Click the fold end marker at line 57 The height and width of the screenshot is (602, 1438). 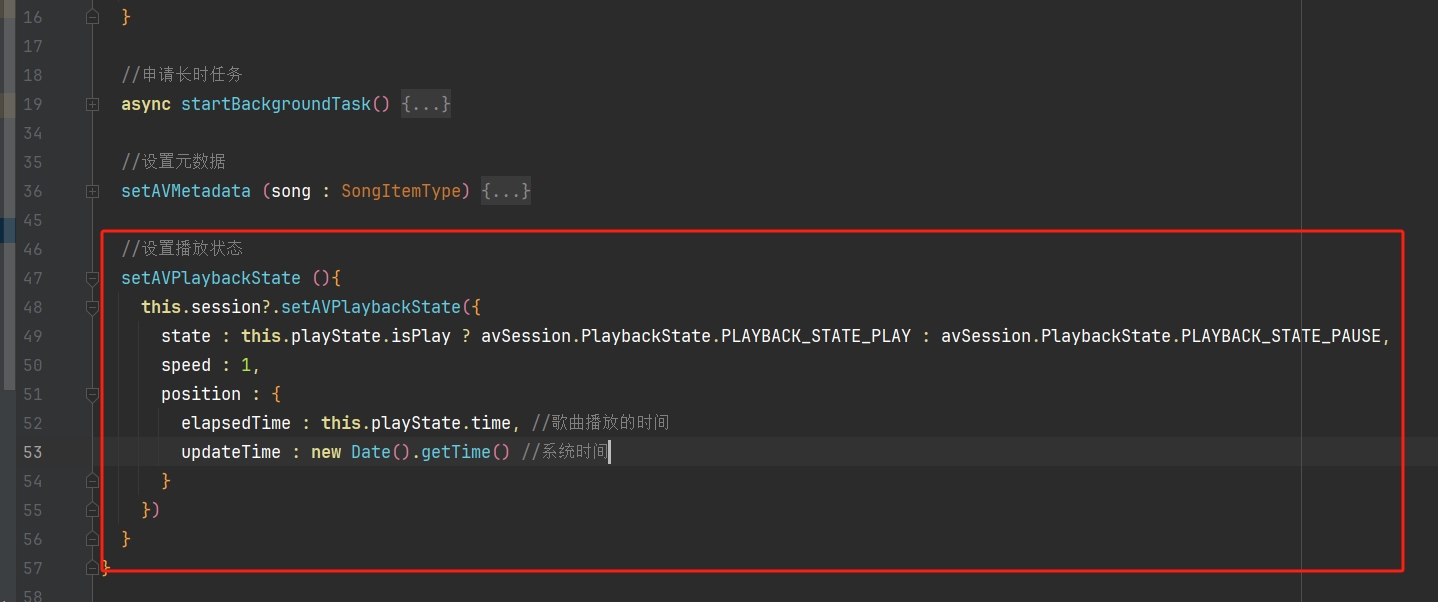click(x=93, y=568)
